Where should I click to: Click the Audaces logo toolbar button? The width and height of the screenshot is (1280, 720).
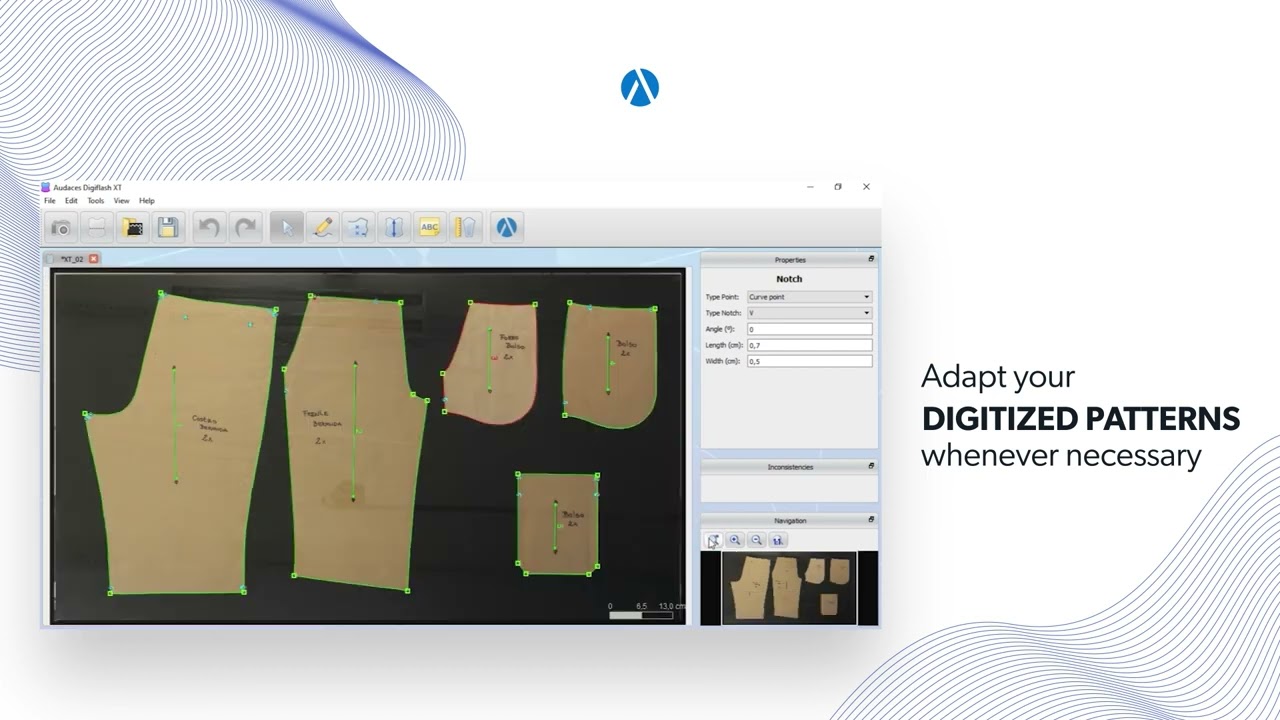(507, 228)
